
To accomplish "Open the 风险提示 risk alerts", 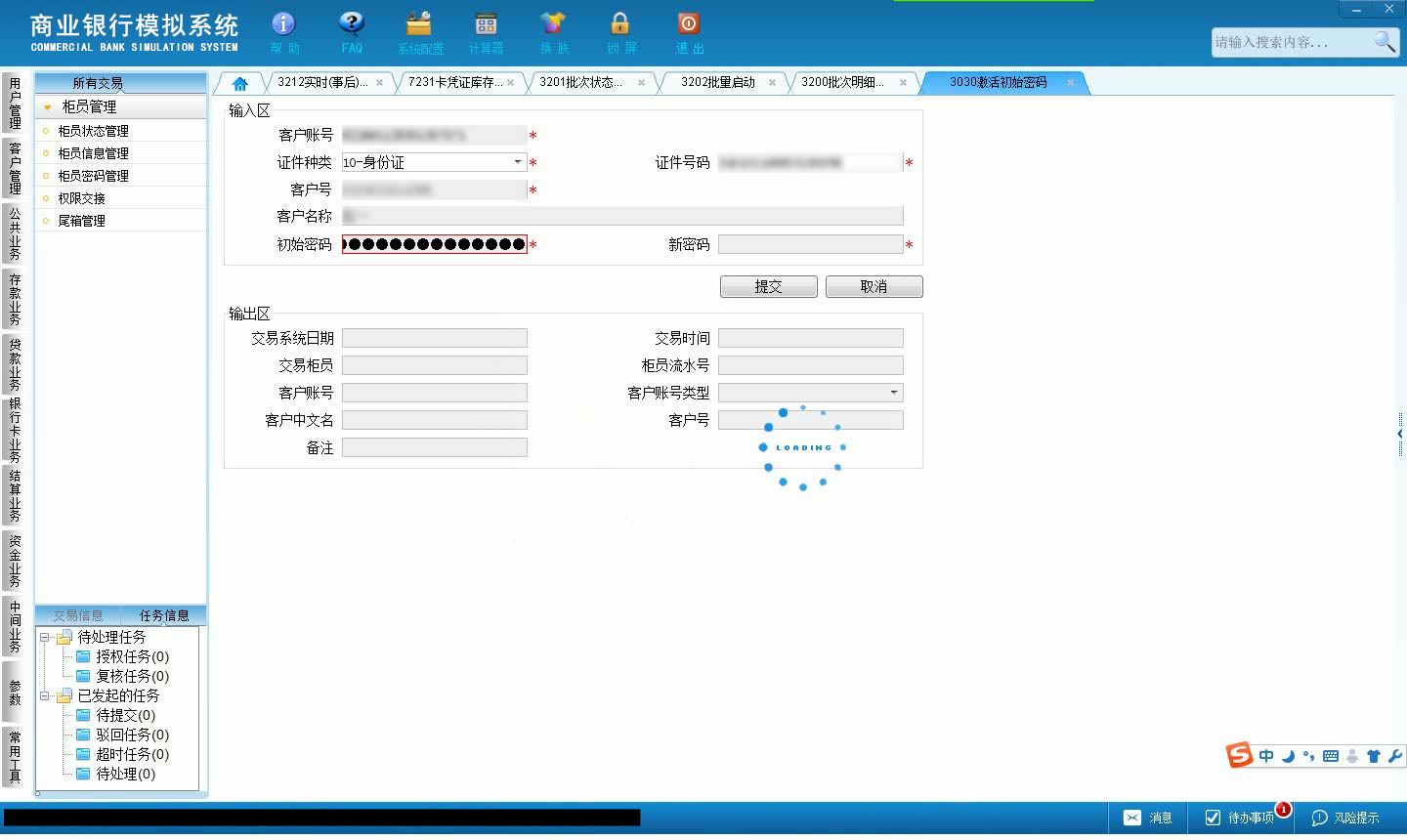I will click(1346, 818).
